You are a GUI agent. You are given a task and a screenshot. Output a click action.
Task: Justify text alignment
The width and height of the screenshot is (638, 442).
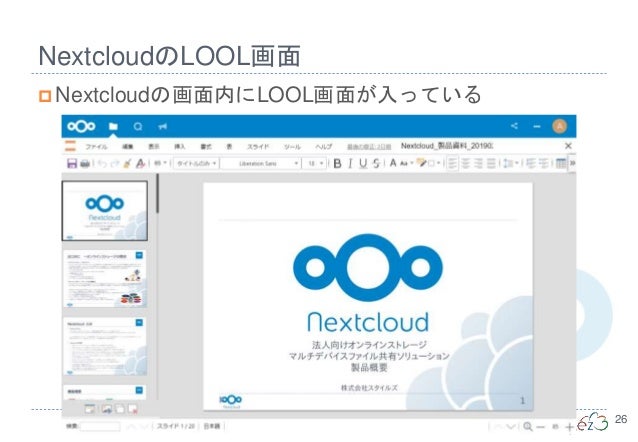point(492,163)
